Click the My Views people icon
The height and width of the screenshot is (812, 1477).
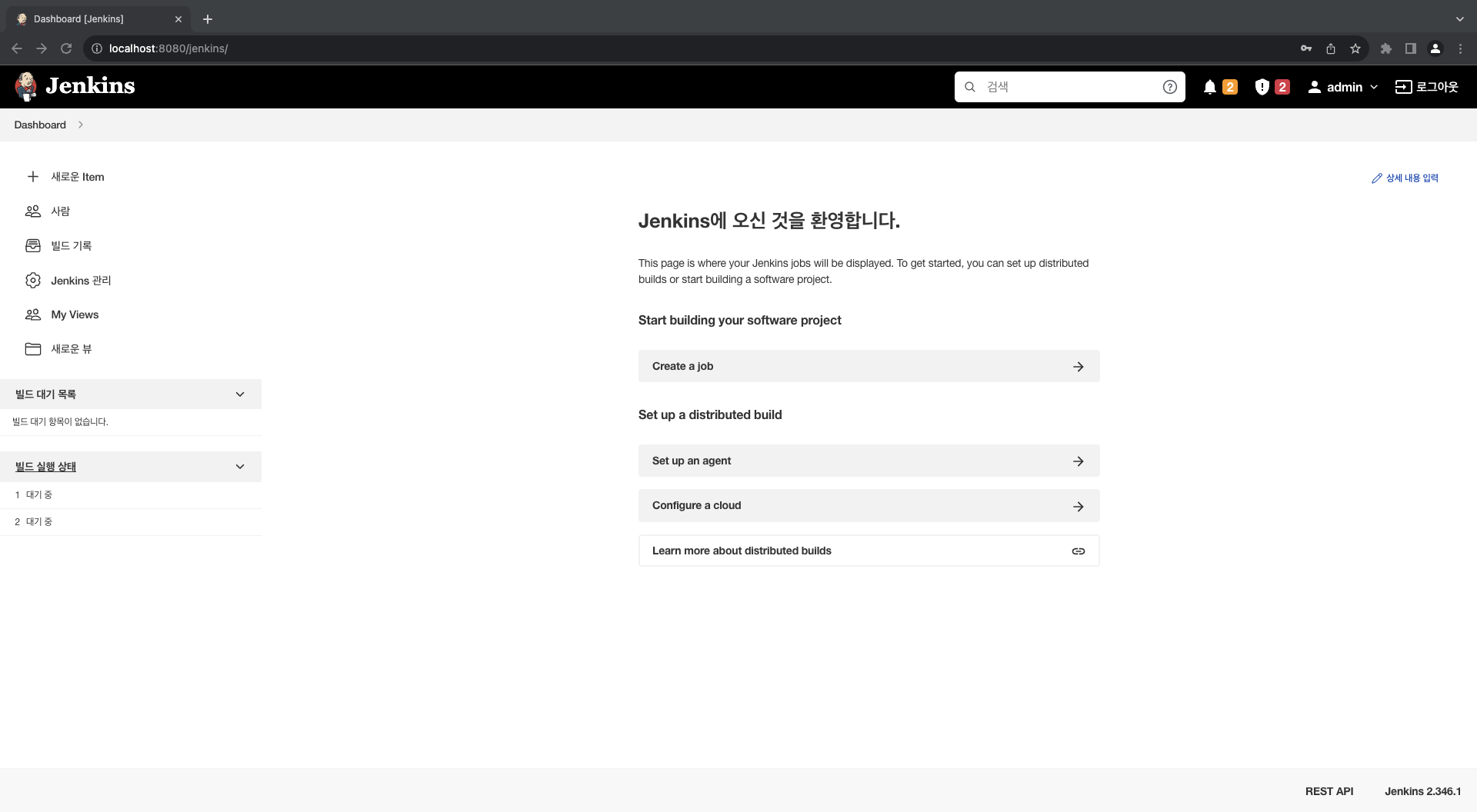click(33, 314)
